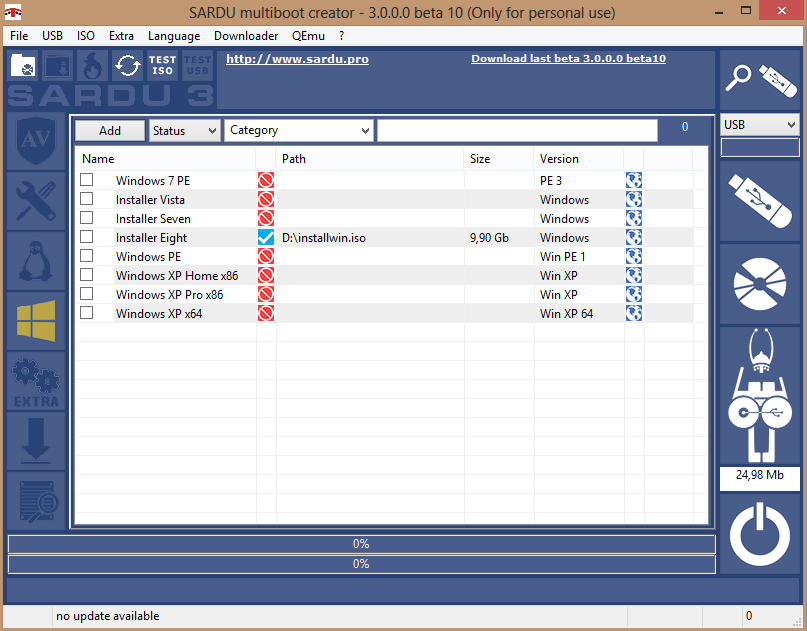Click the SARDU mascot robot icon
Viewport: 807px width, 631px height.
point(760,395)
